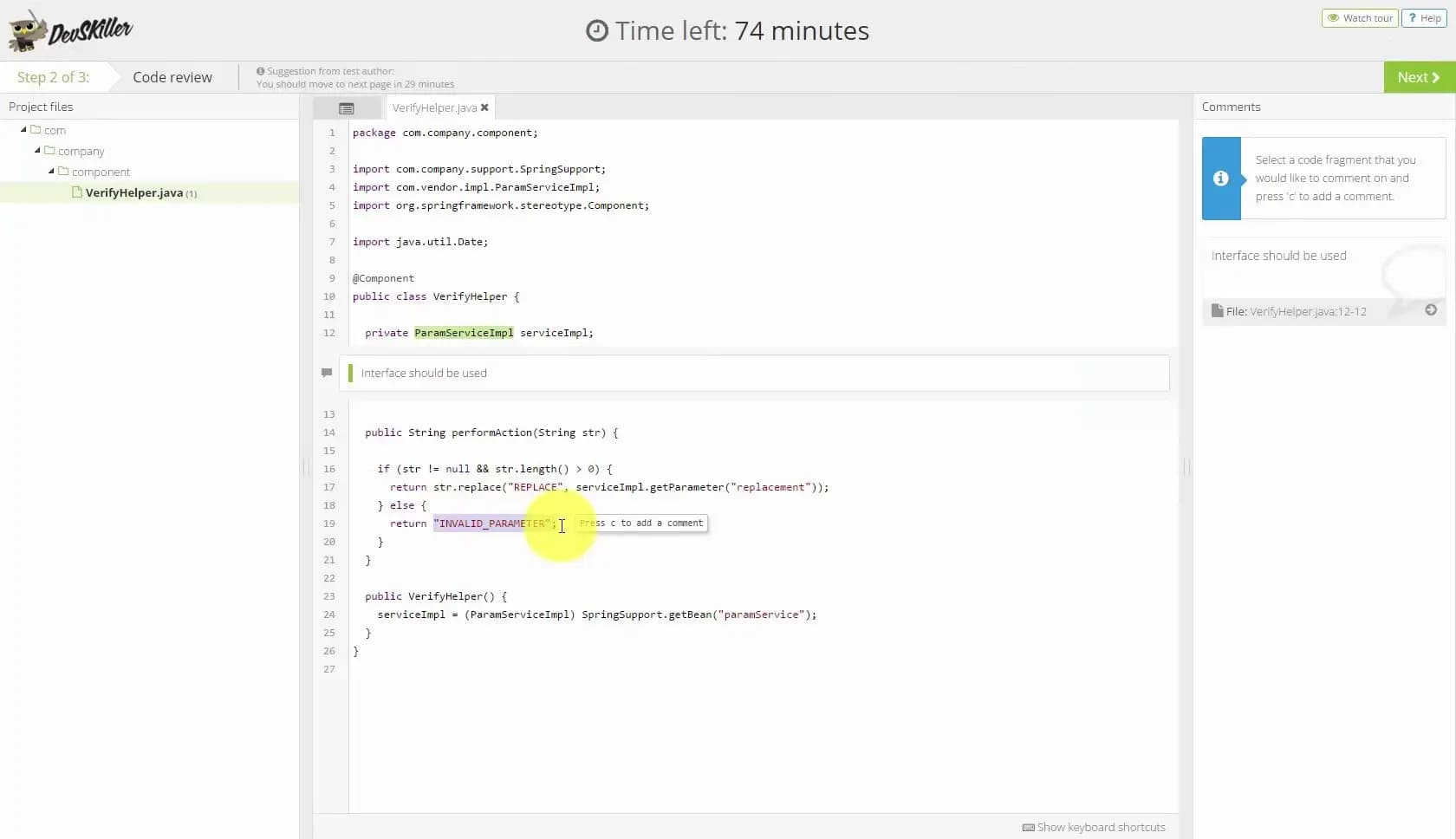Collapse the com folder in Project files
The width and height of the screenshot is (1456, 839).
point(24,129)
